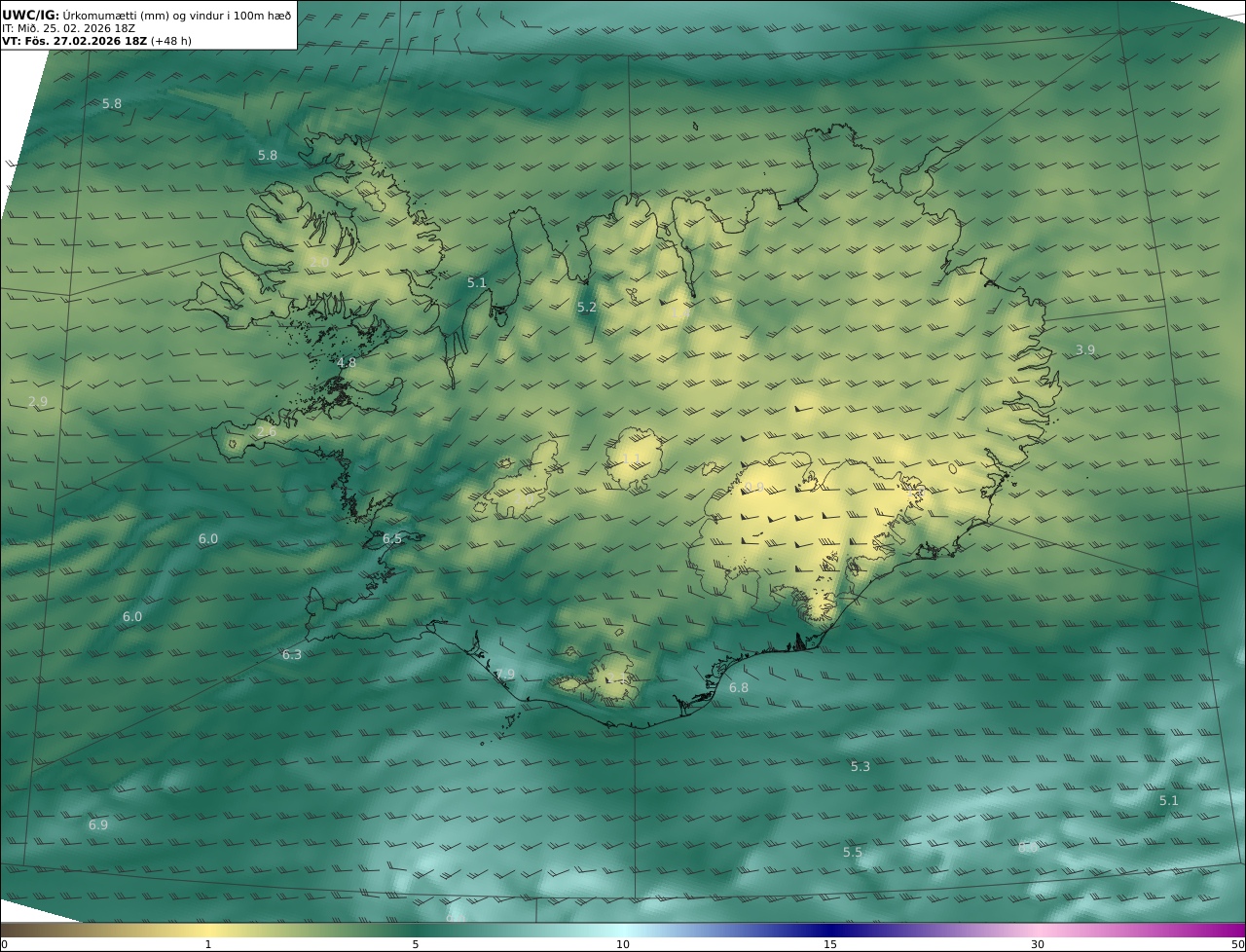Pick the 6.3 value label
This screenshot has height=952, width=1246.
pos(291,655)
